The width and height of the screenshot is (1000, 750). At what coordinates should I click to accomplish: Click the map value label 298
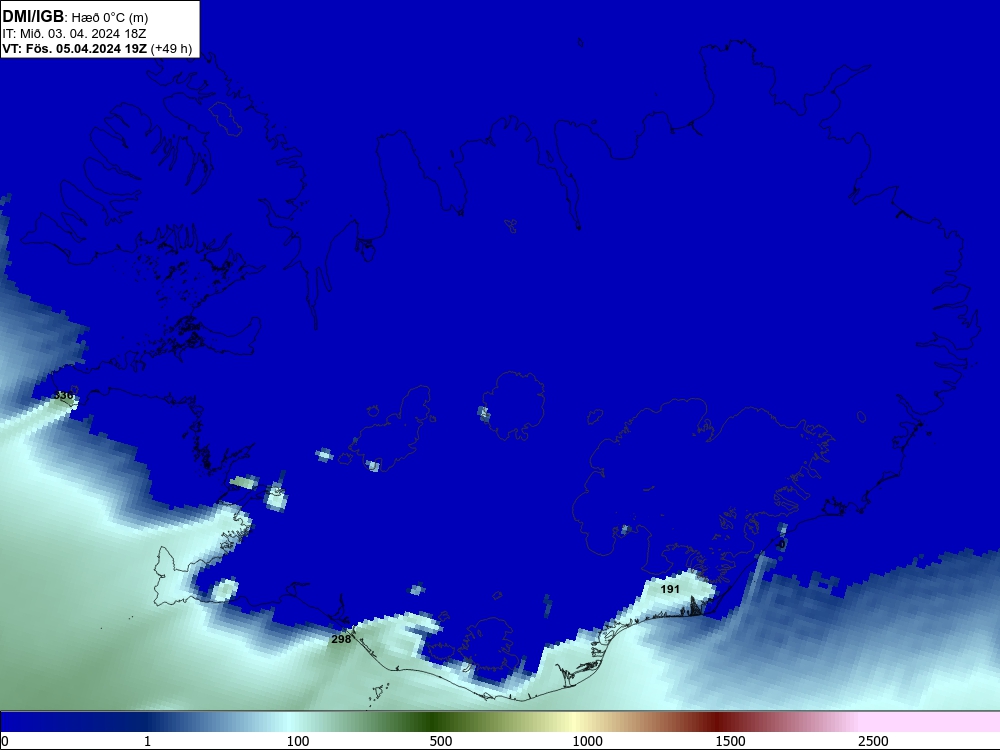[341, 639]
